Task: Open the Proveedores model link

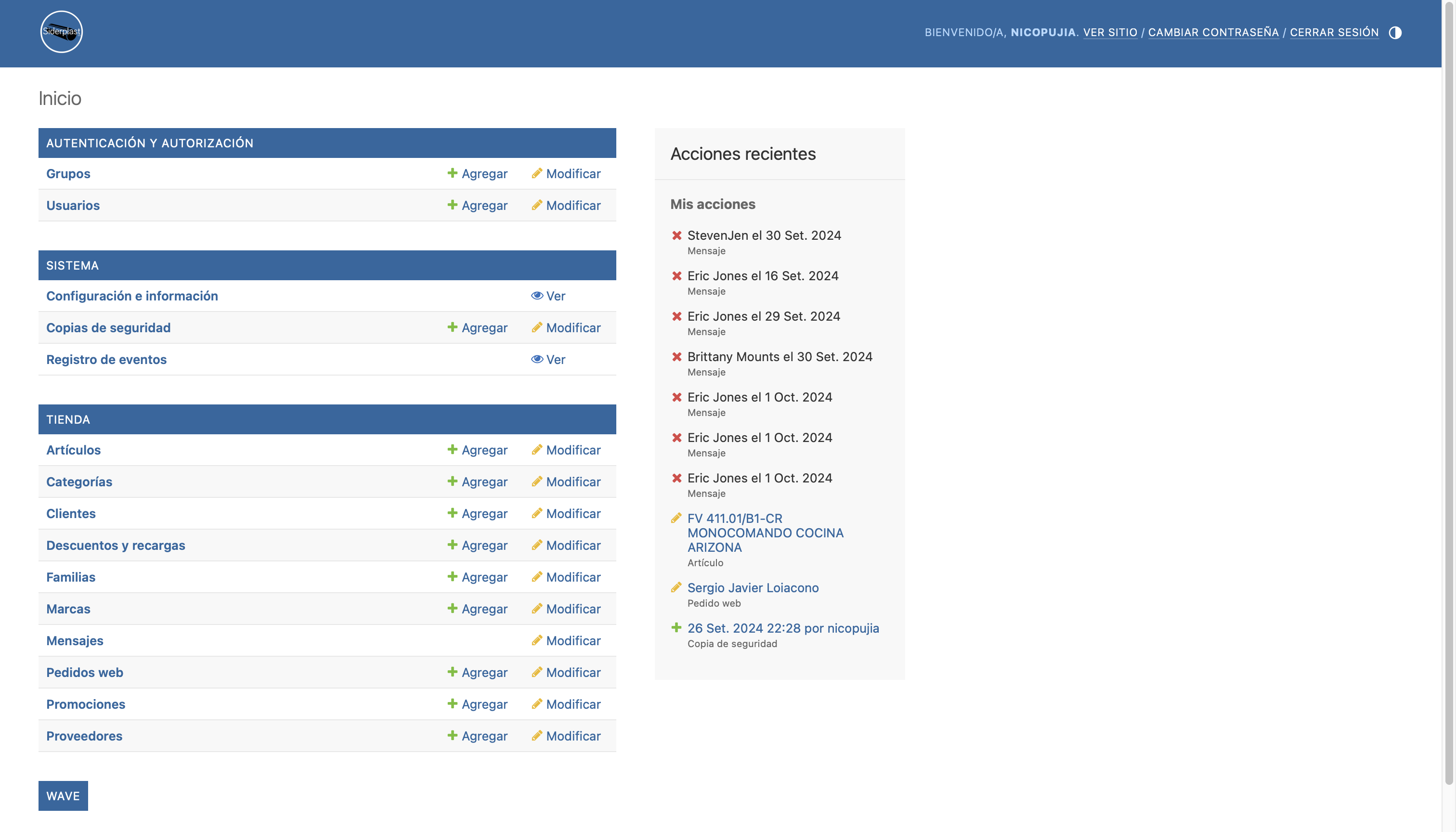Action: coord(84,736)
